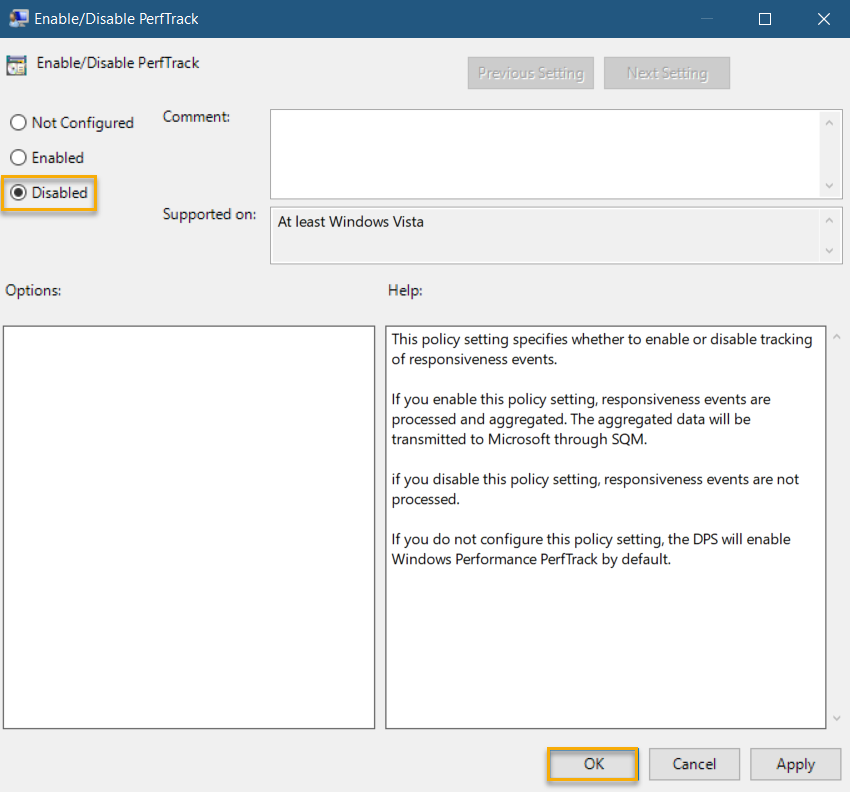Select the Enabled radio button

click(18, 157)
